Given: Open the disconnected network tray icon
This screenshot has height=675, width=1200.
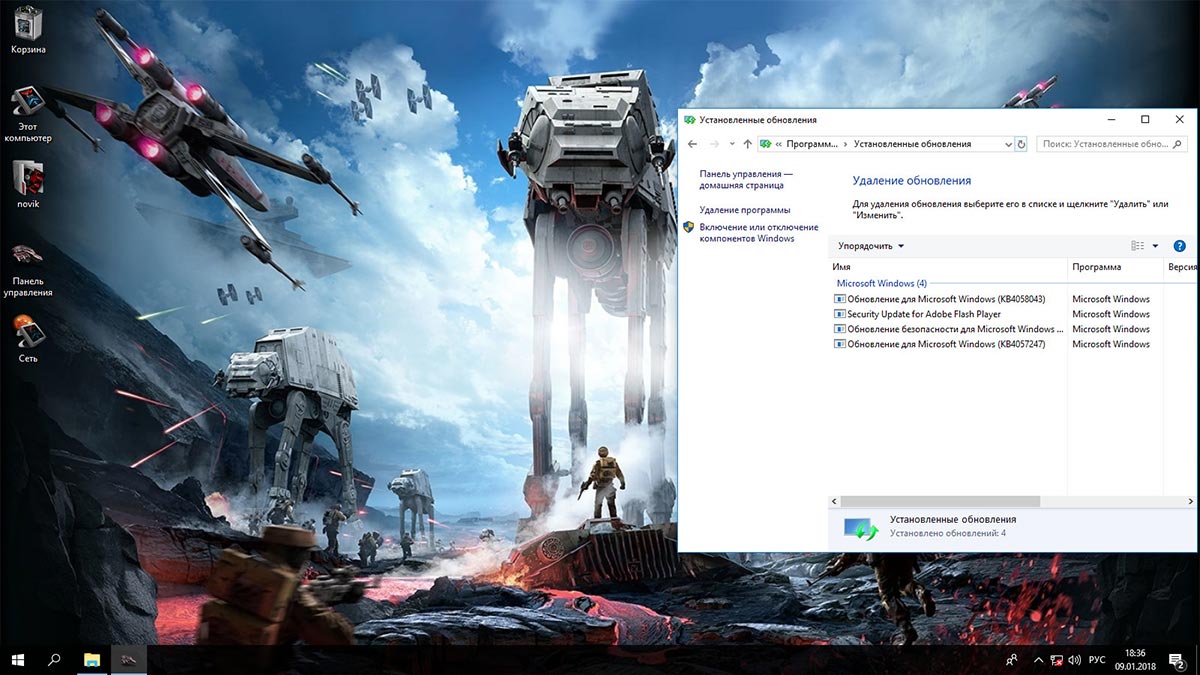Looking at the screenshot, I should tap(1056, 660).
